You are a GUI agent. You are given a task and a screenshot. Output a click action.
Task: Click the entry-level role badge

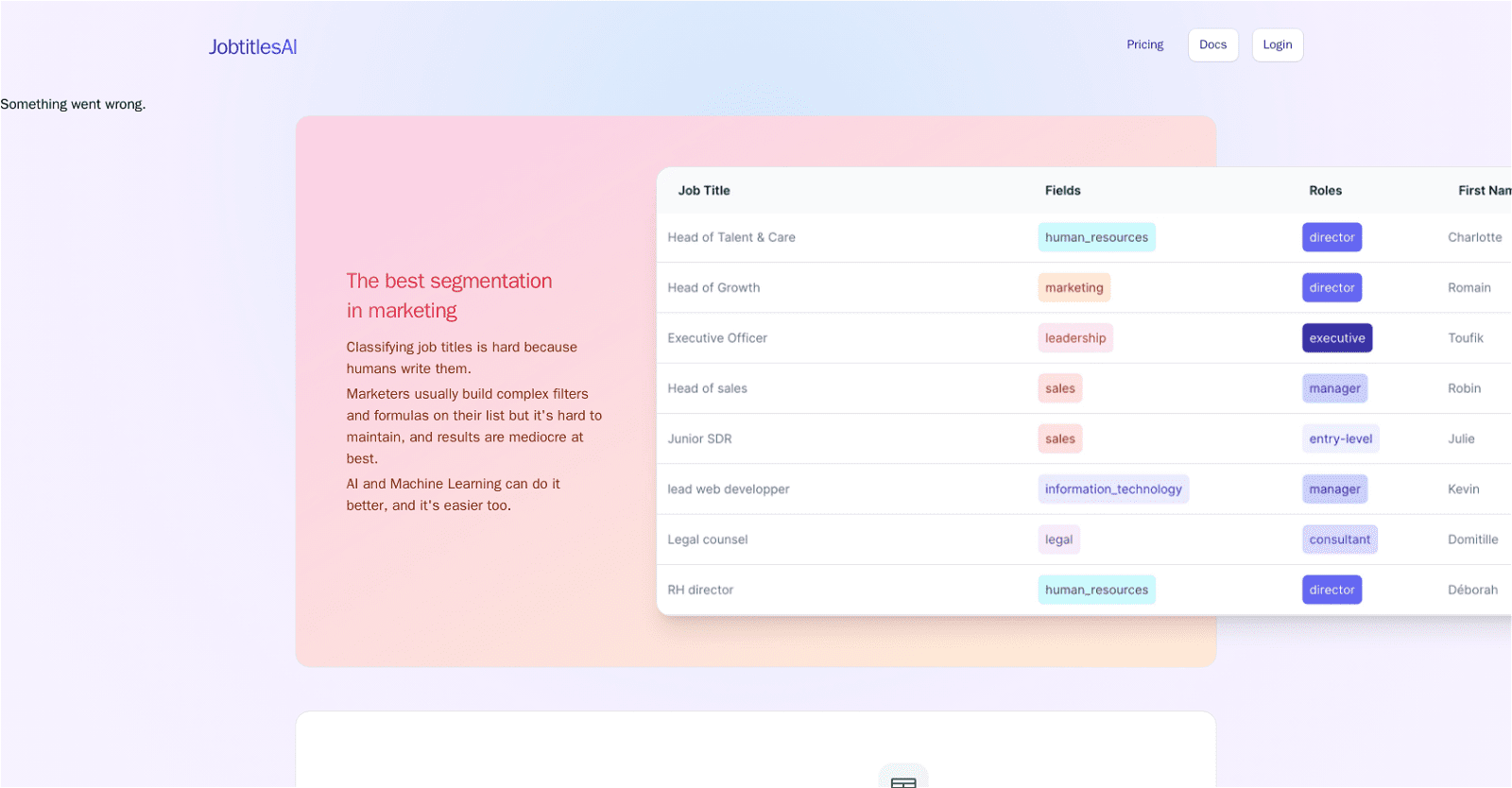point(1340,438)
